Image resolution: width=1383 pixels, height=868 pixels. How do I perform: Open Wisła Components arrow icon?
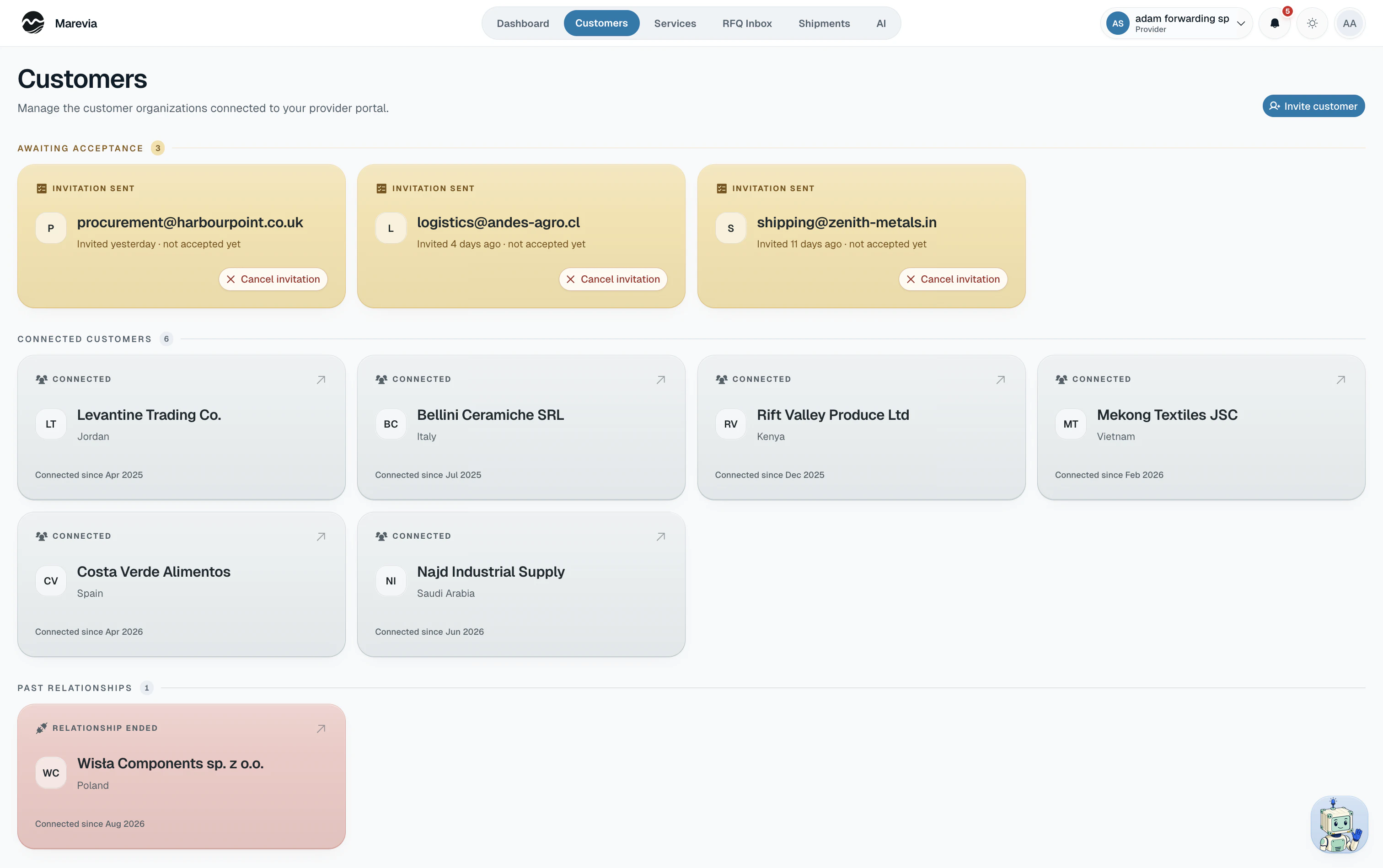[322, 729]
